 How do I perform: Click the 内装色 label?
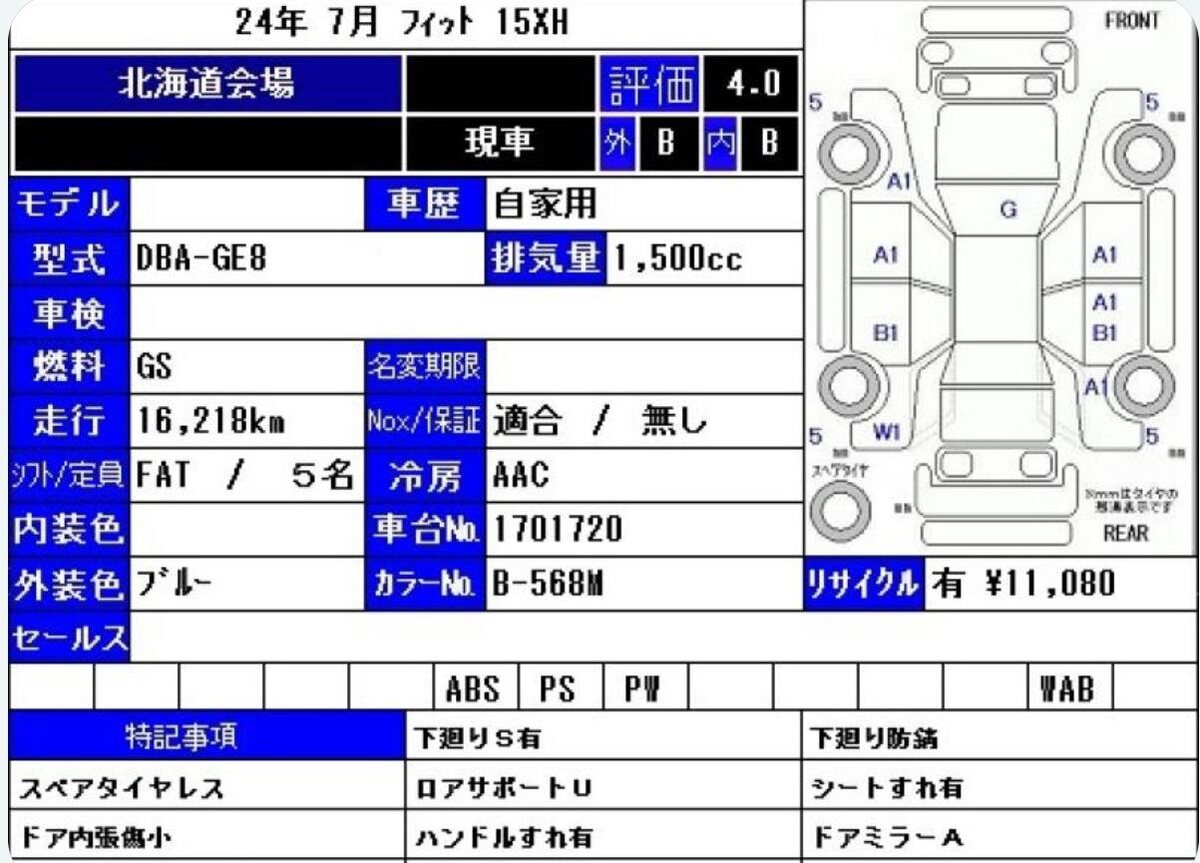[69, 529]
